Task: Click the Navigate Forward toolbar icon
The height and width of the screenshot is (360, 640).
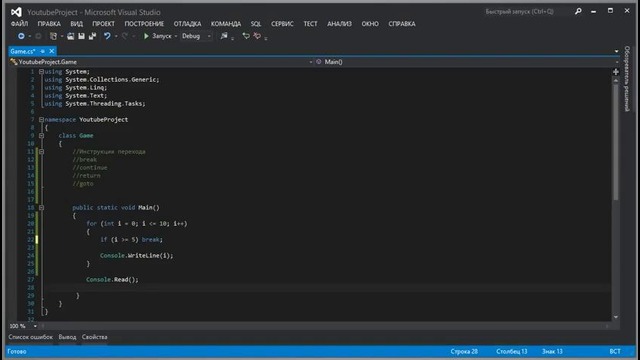Action: click(38, 36)
